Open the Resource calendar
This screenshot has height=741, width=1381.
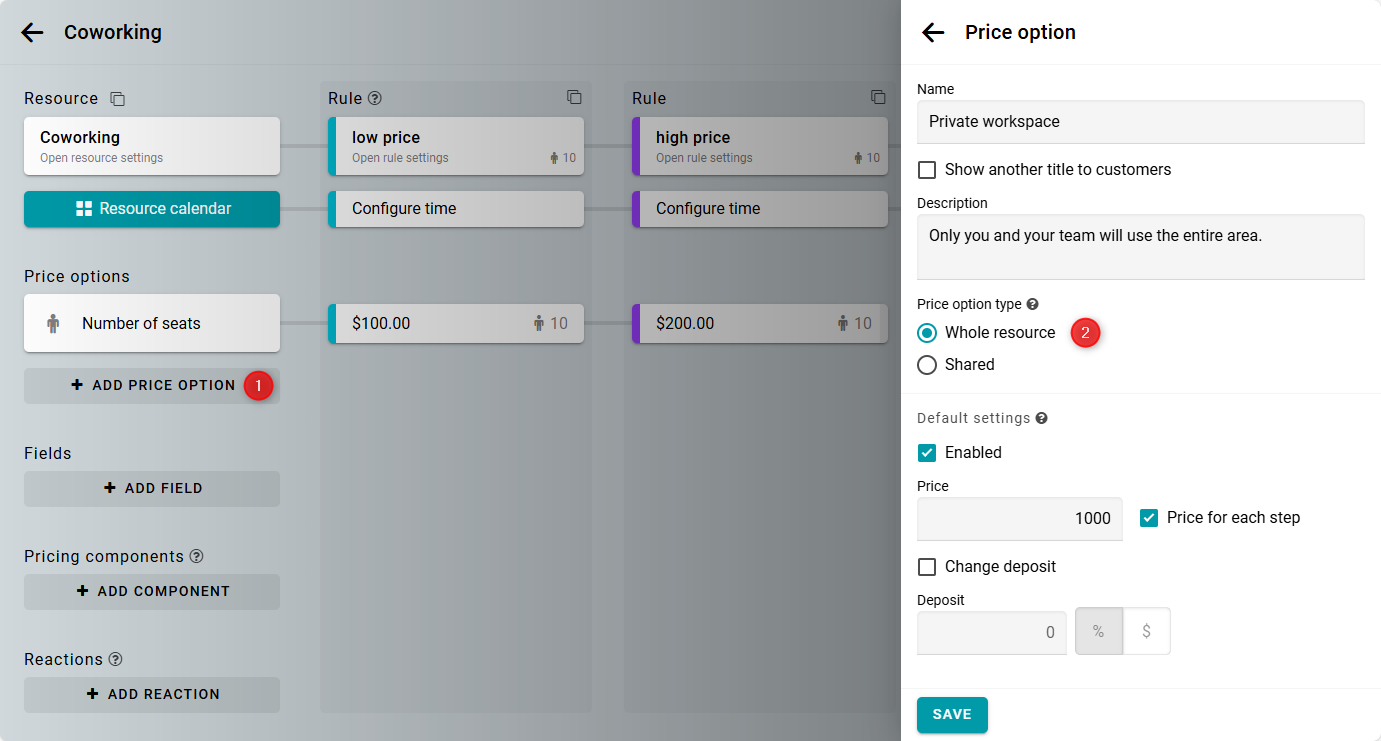[152, 209]
